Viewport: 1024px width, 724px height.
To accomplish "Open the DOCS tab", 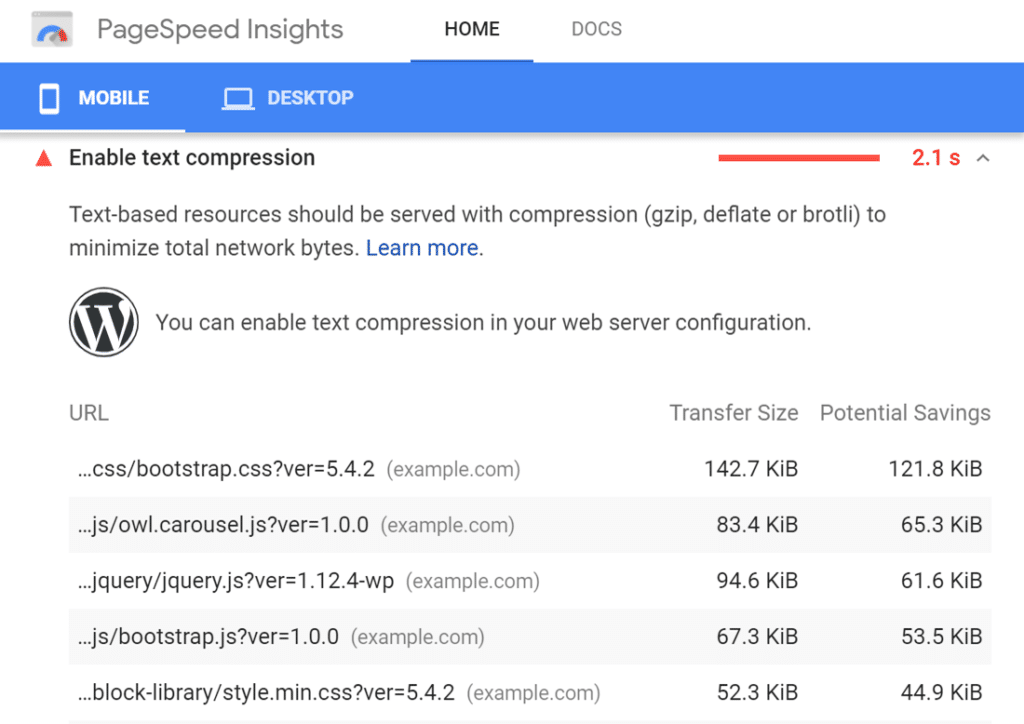I will (596, 29).
